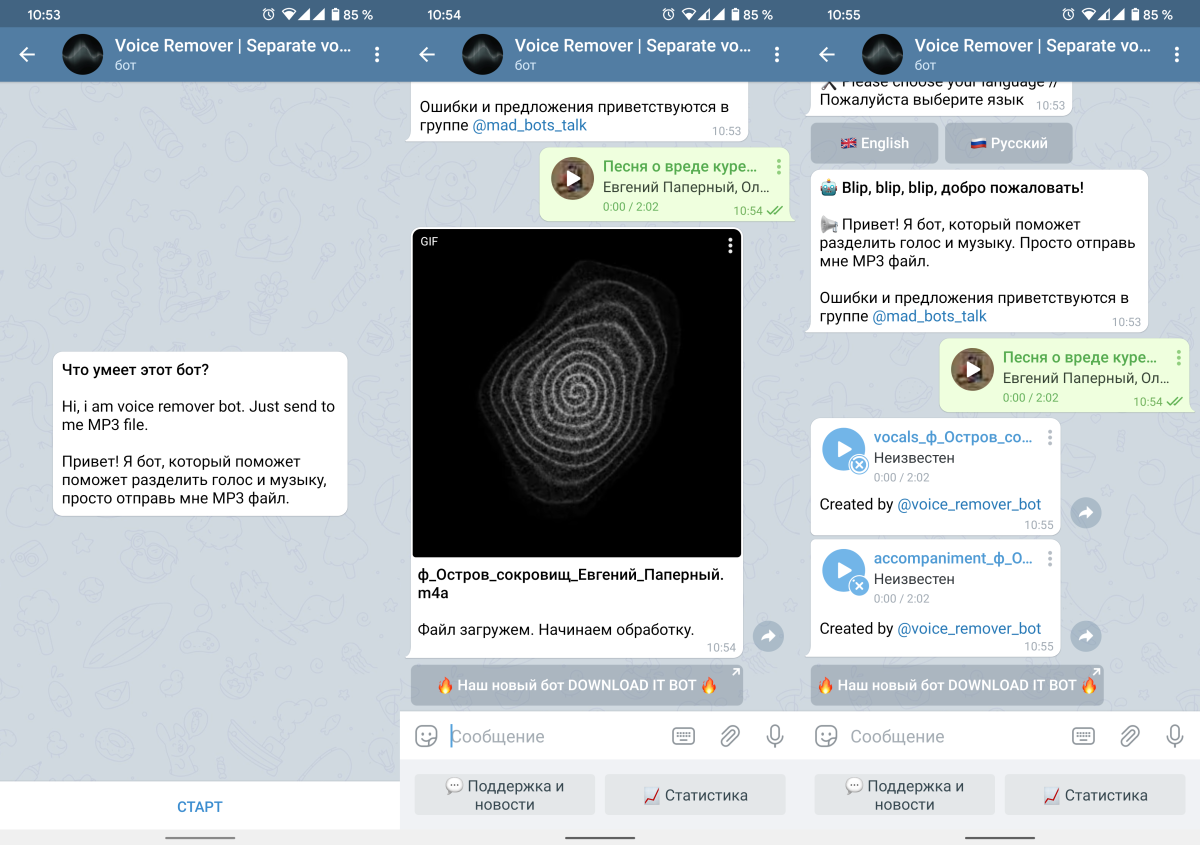Screen dimensions: 1200x845
Task: Open sticker emoji panel on 10:55 screen
Action: tap(827, 737)
